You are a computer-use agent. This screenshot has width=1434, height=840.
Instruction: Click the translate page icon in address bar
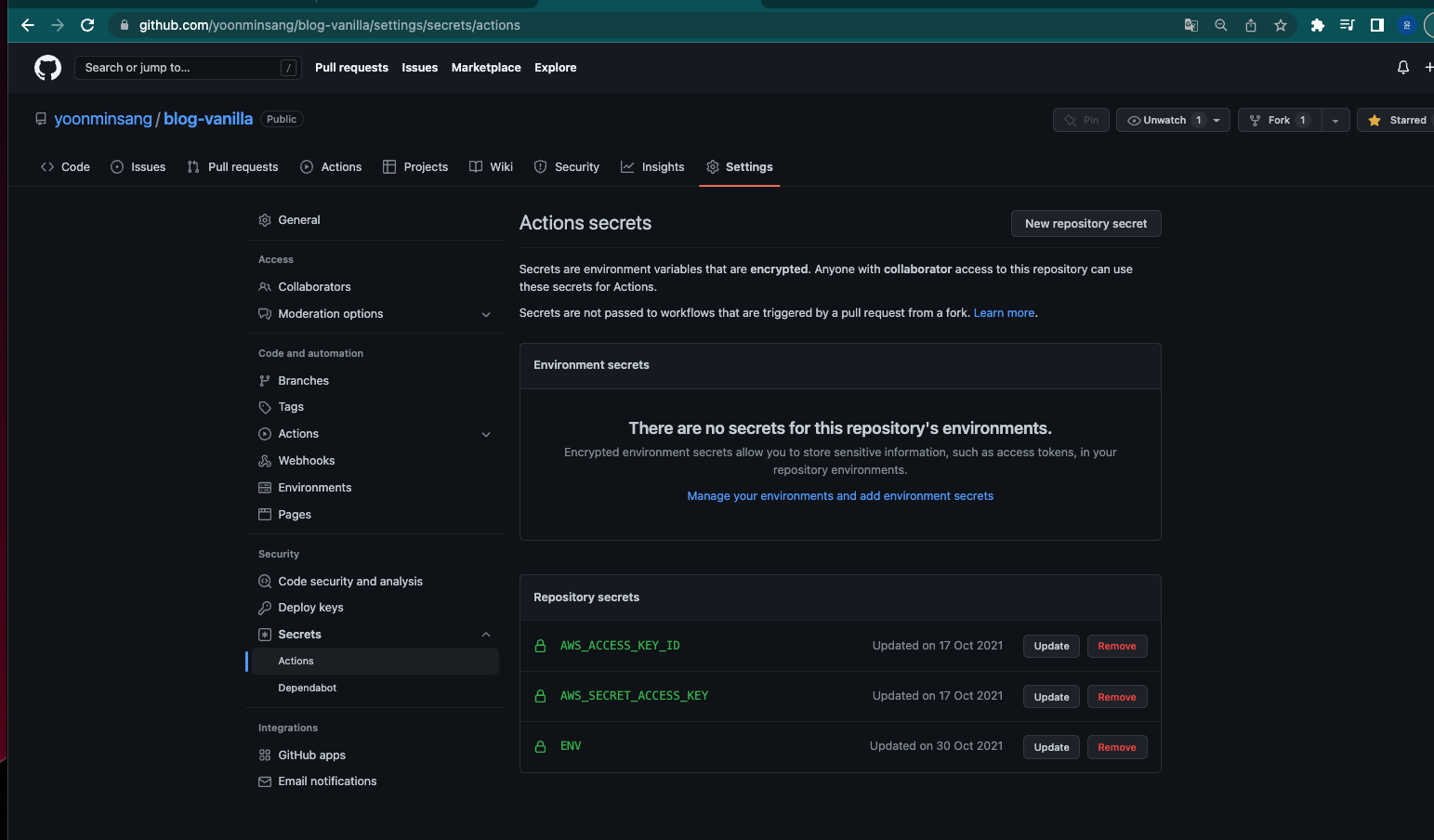click(1191, 25)
